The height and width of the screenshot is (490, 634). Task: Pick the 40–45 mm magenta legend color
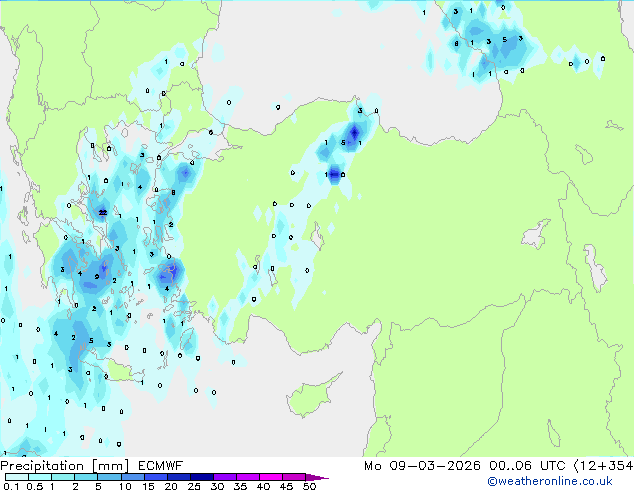271,477
